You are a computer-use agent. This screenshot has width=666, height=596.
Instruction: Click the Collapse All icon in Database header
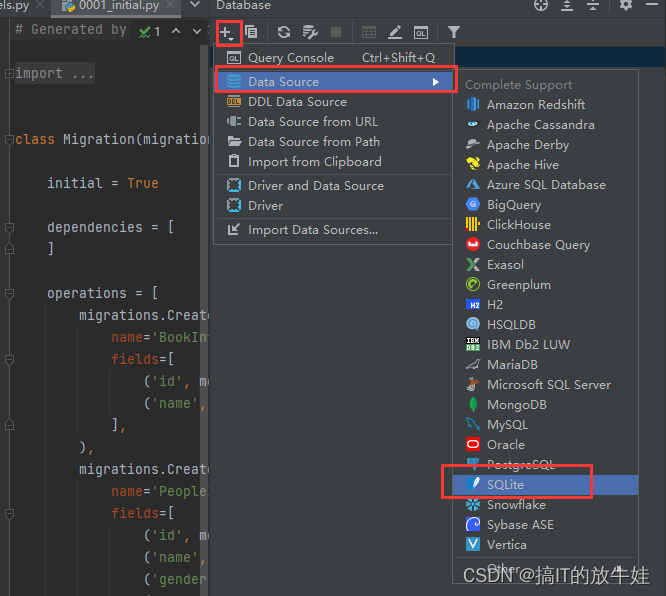pos(593,5)
